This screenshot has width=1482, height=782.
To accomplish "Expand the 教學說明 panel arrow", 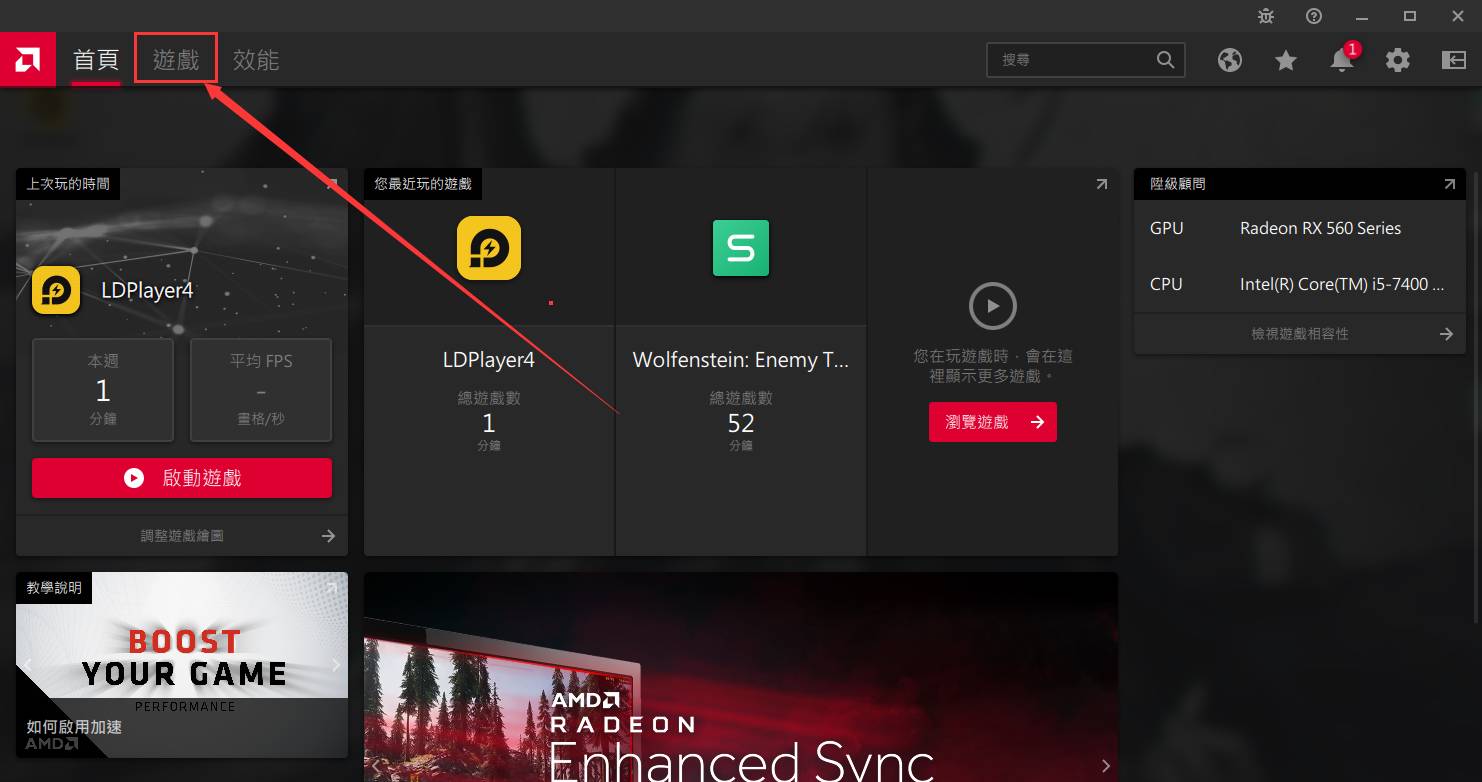I will [x=332, y=588].
